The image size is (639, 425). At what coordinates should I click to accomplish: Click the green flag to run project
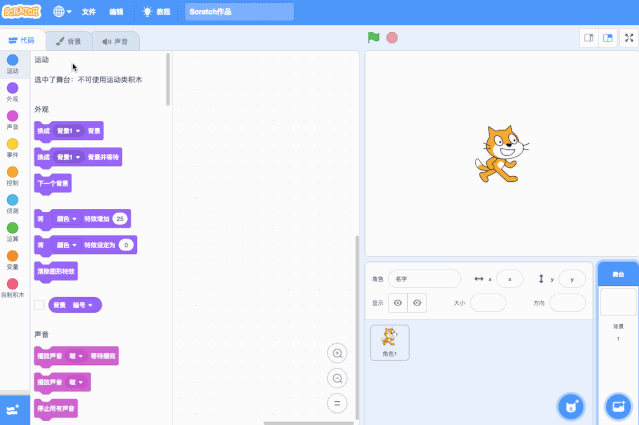click(373, 38)
